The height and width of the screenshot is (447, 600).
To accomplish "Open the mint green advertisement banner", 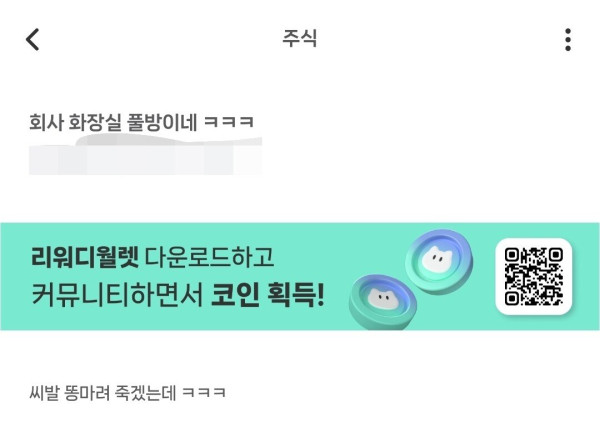I will point(300,276).
